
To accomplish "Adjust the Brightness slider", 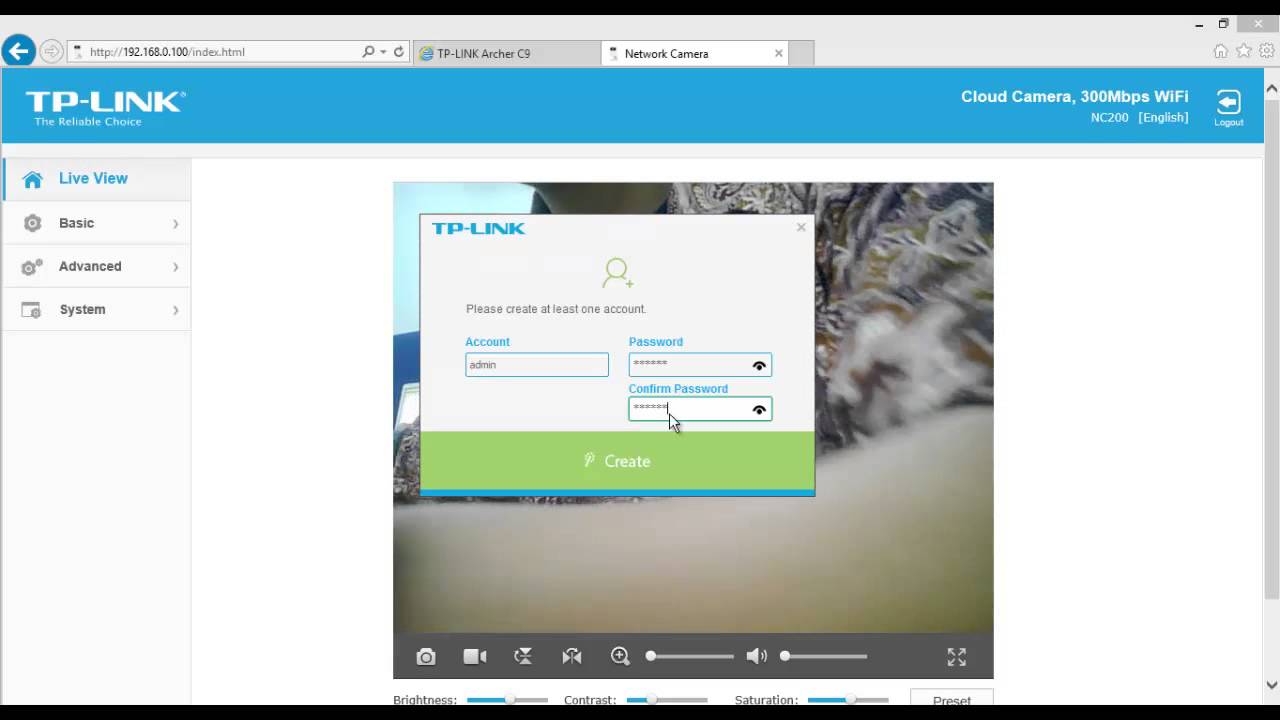I will (507, 700).
